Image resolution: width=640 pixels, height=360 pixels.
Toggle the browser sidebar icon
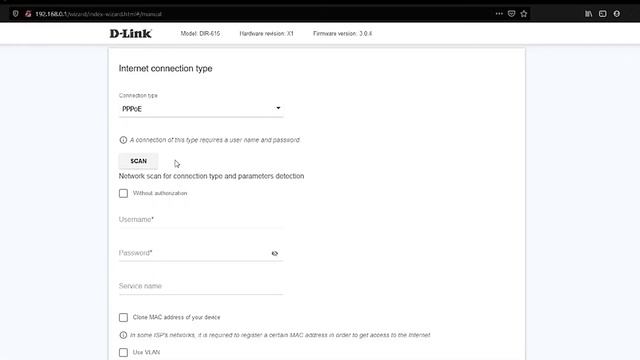pyautogui.click(x=602, y=14)
